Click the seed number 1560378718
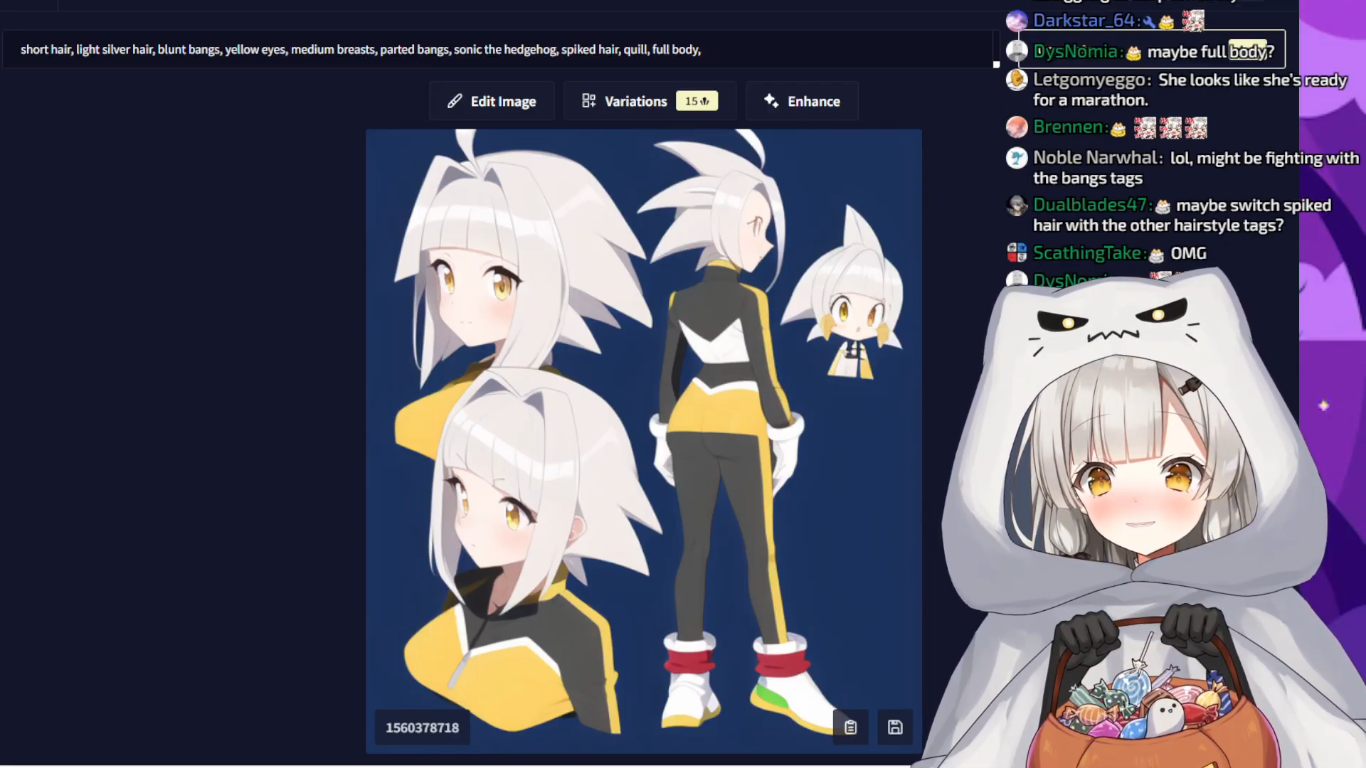 coord(422,727)
